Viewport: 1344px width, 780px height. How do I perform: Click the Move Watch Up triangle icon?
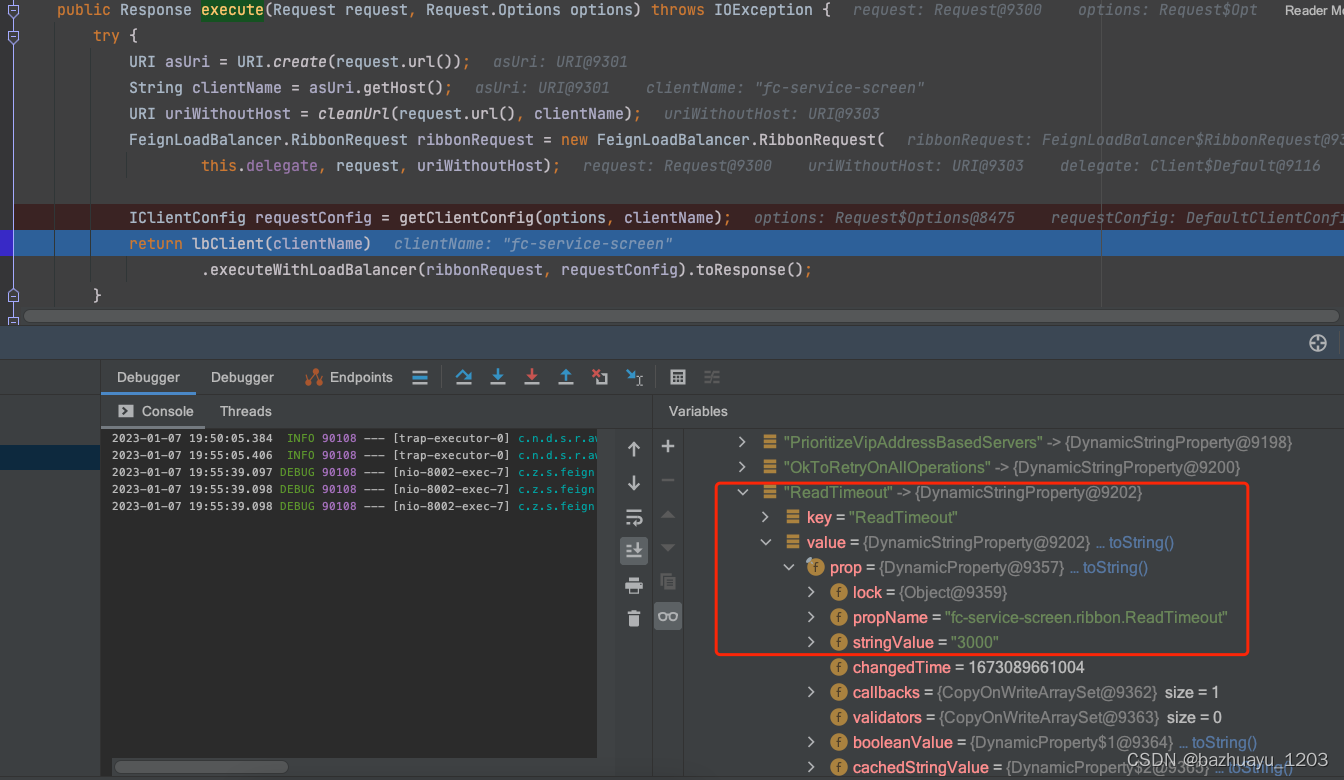[x=668, y=514]
